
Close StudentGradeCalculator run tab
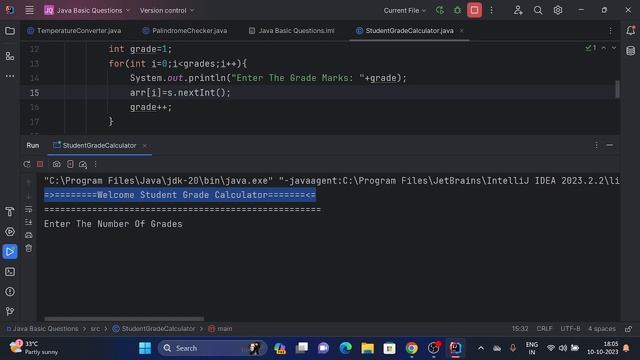[x=144, y=146]
